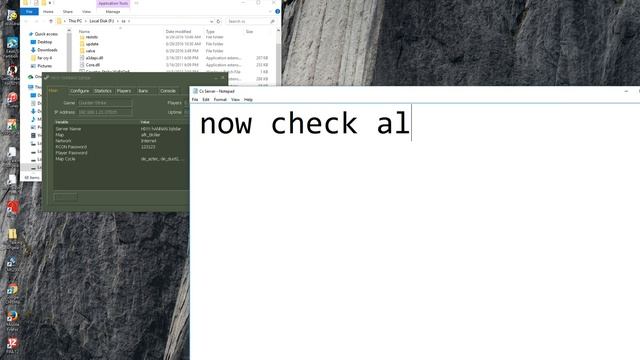Screen dimensions: 640x360
Task: Select the 'RCON Password' variable row
Action: coord(121,147)
